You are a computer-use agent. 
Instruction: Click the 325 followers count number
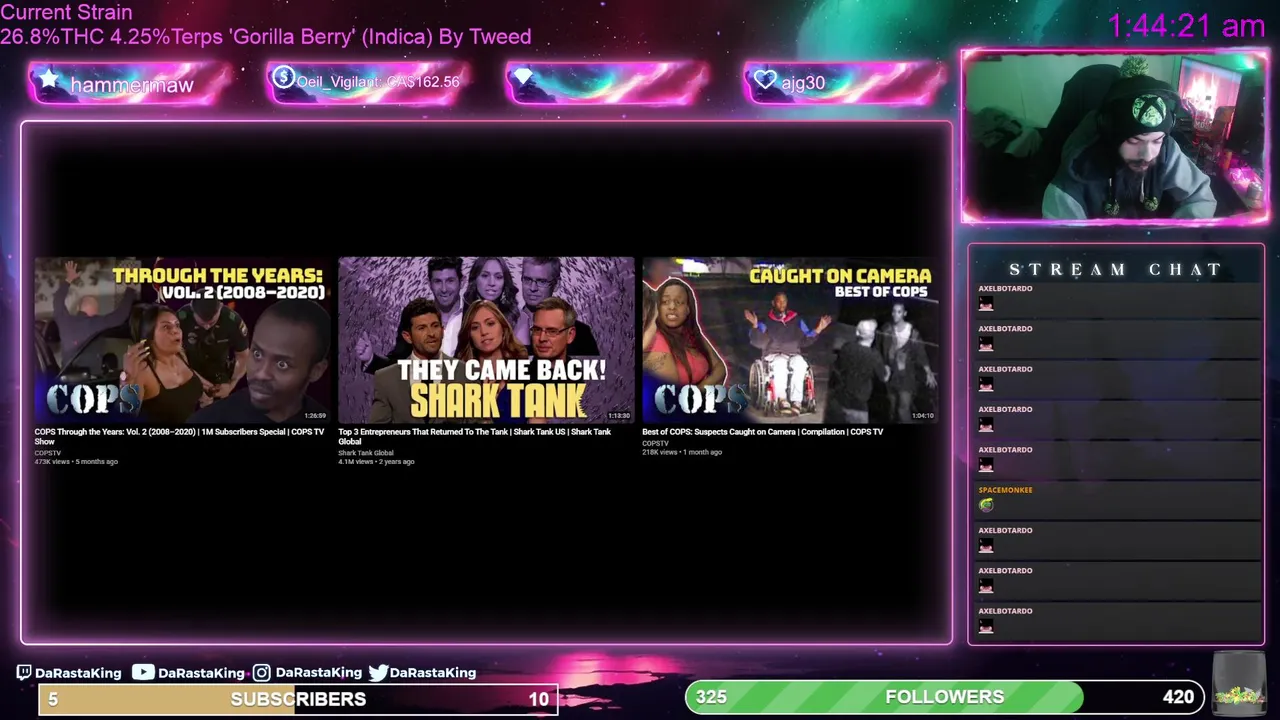pos(711,697)
